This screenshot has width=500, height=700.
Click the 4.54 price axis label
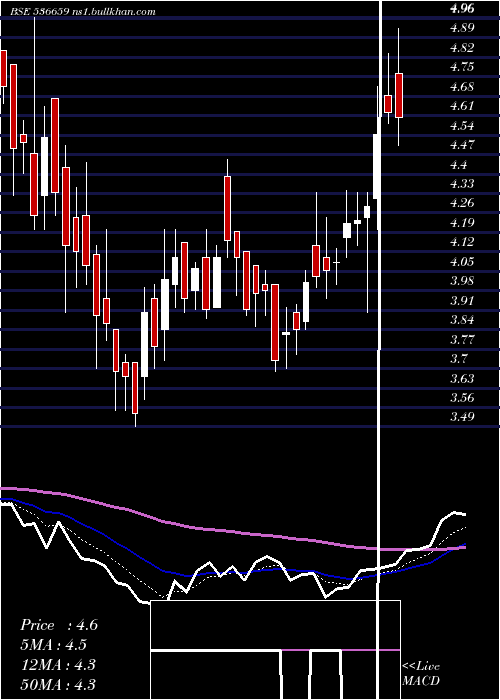click(462, 125)
